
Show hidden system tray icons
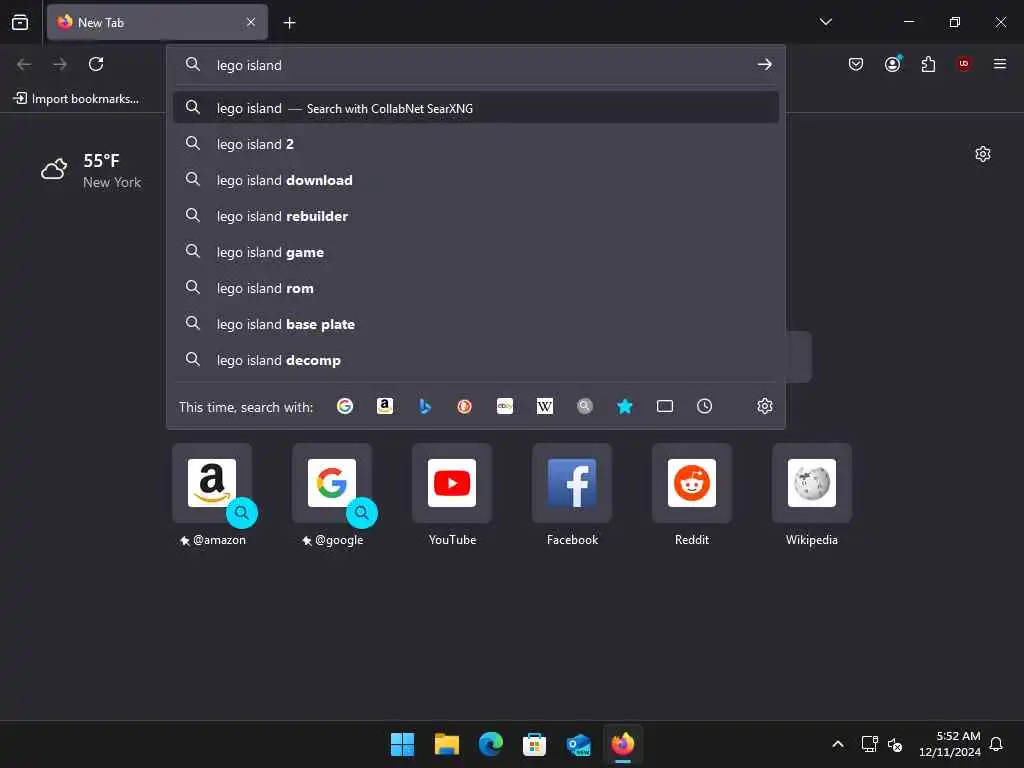click(838, 744)
